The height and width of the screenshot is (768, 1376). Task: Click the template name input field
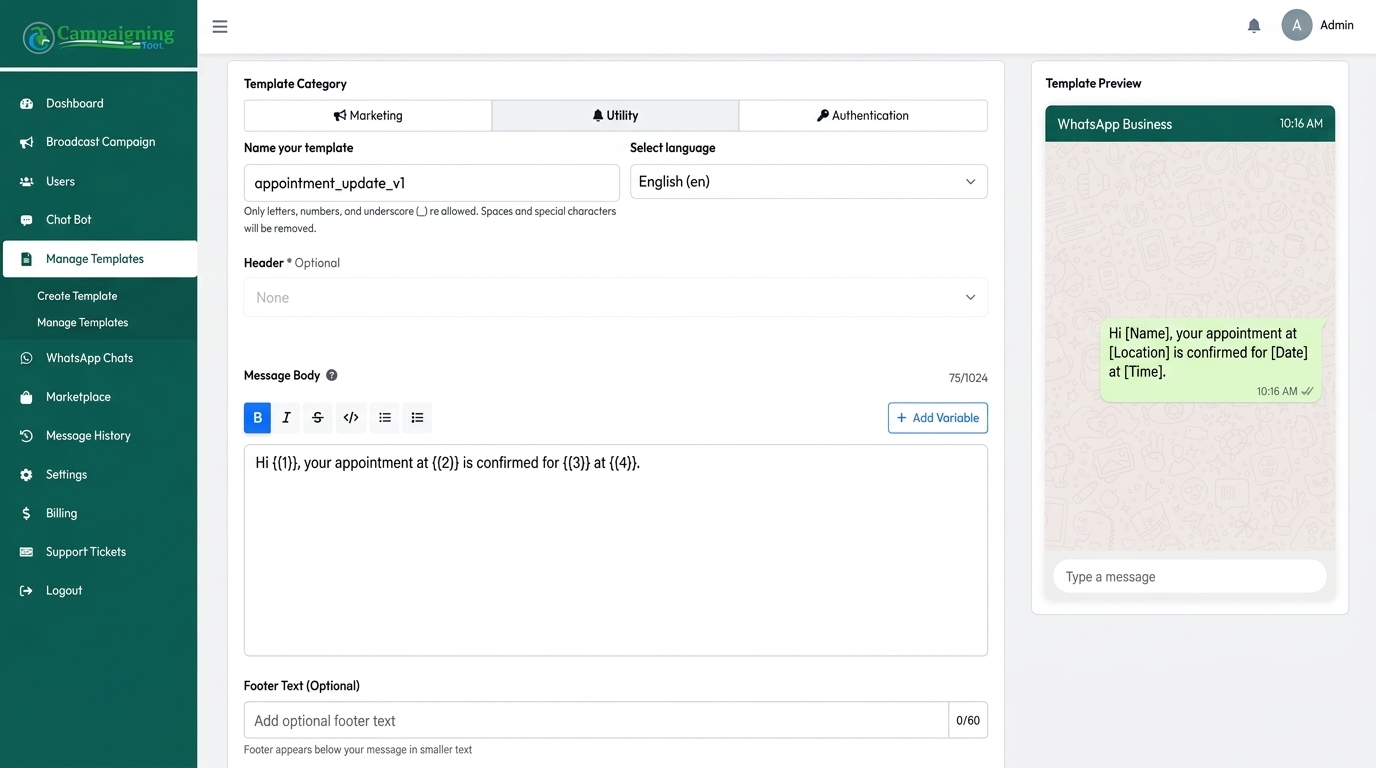point(431,183)
